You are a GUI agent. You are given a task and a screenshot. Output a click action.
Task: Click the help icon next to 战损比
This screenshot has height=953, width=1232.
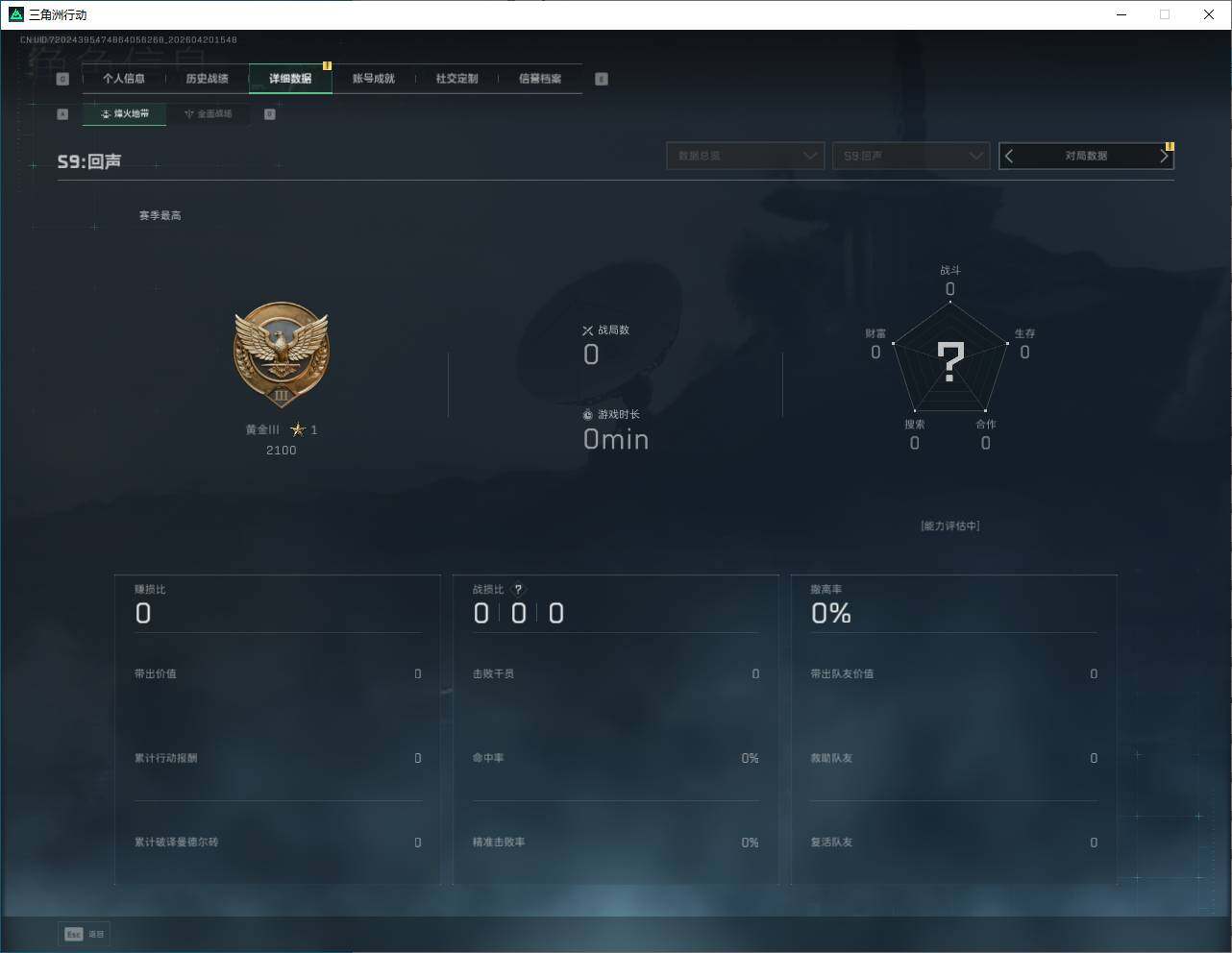tap(519, 590)
